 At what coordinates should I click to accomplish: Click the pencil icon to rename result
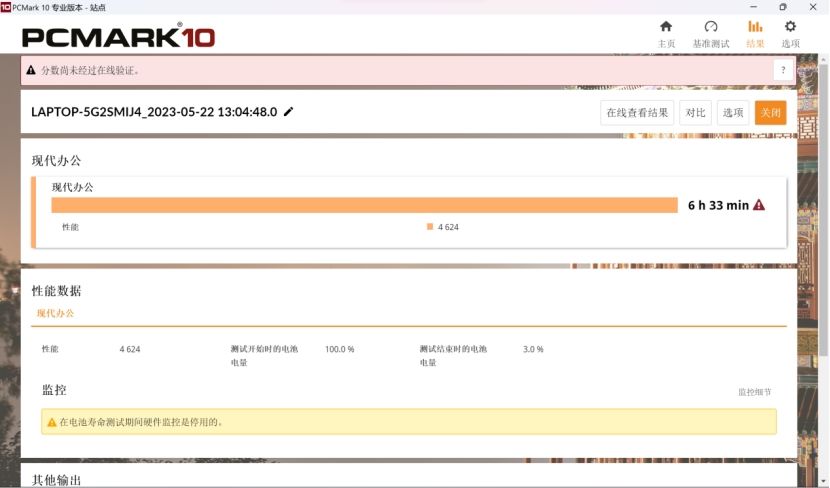288,112
